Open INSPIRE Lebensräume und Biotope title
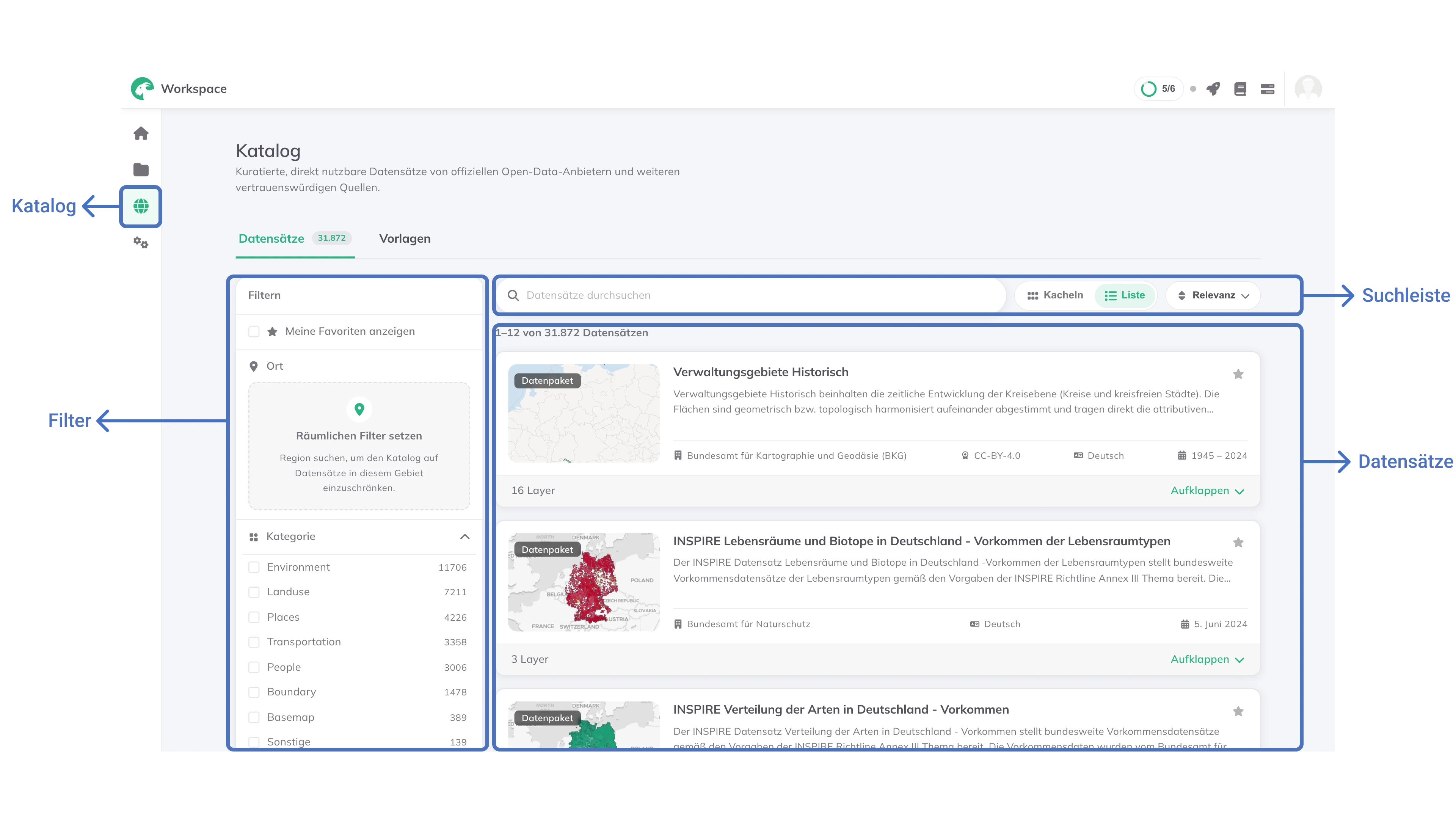The image size is (1456, 819). pos(921,541)
